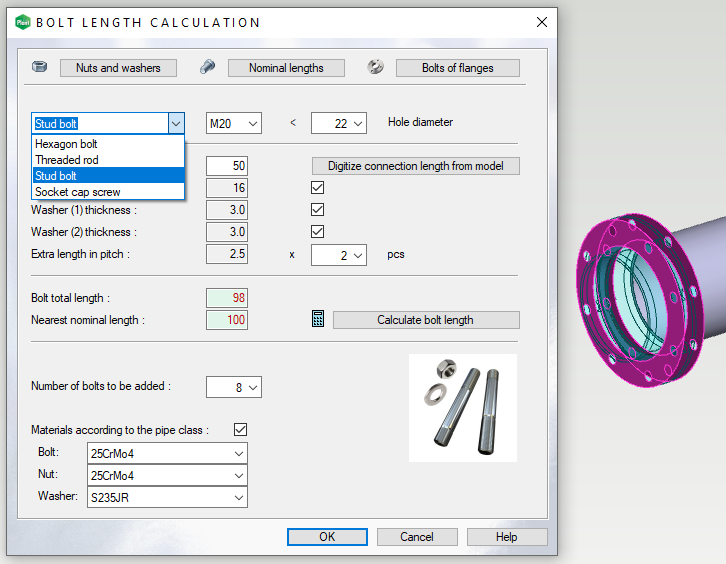
Task: Click the green Plant logo in title bar
Action: 22,22
